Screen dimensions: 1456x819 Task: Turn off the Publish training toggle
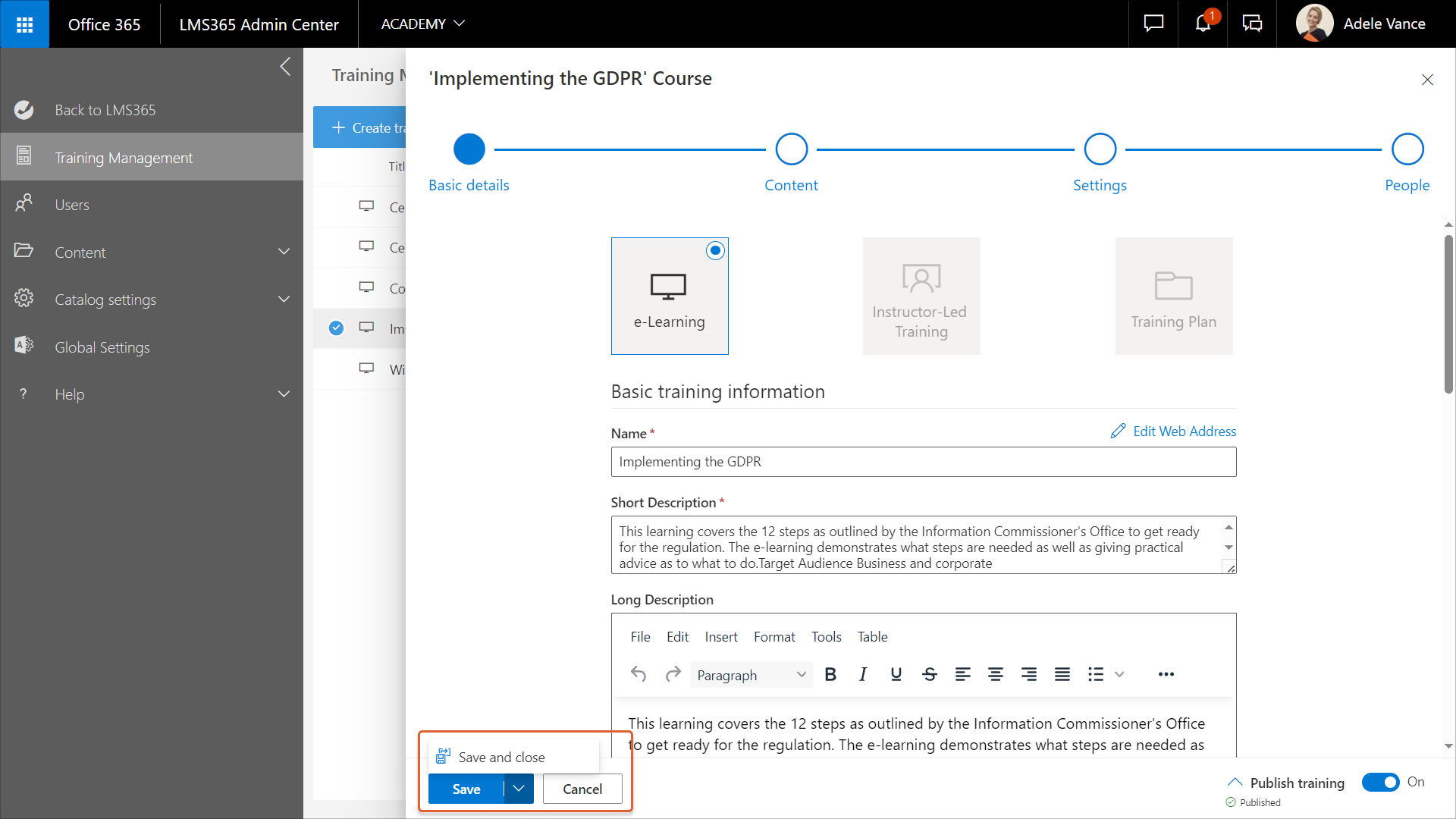click(1380, 782)
